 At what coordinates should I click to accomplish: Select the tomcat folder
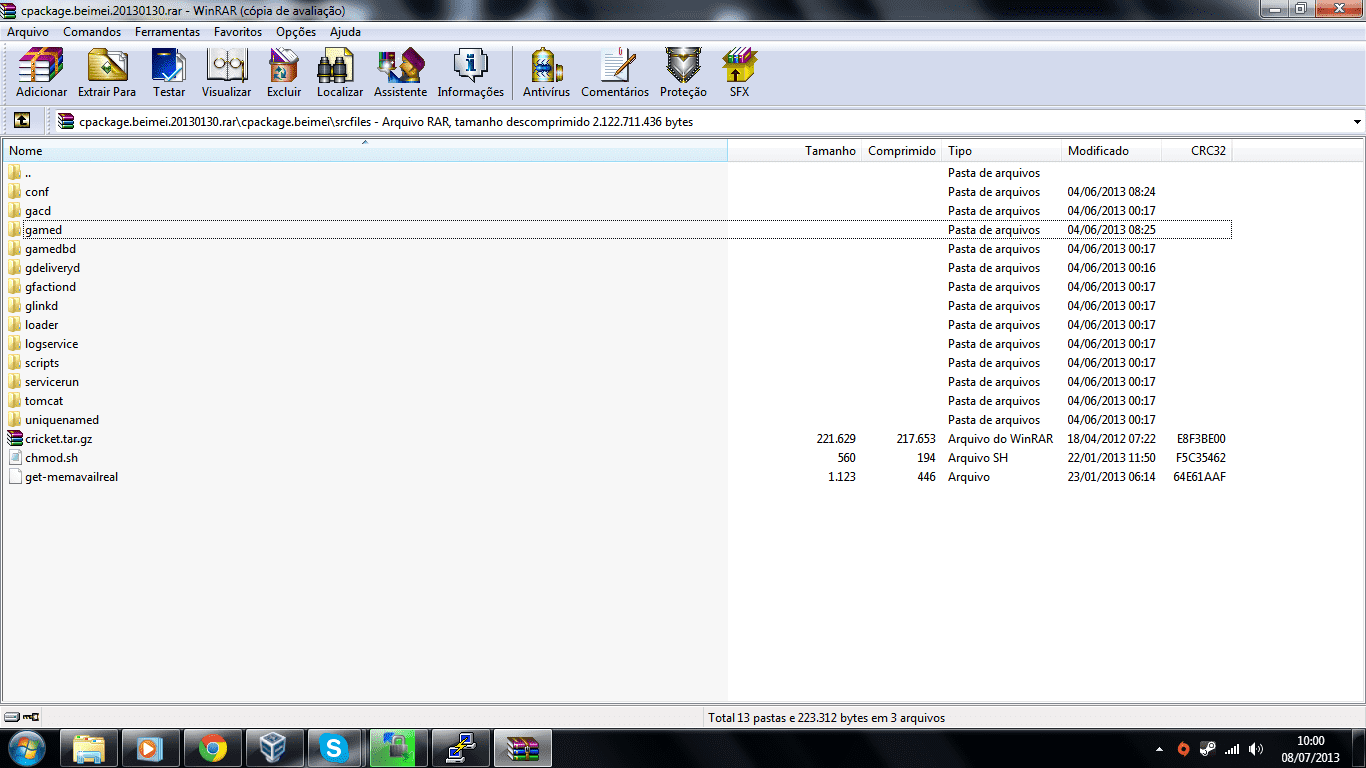click(x=617, y=401)
